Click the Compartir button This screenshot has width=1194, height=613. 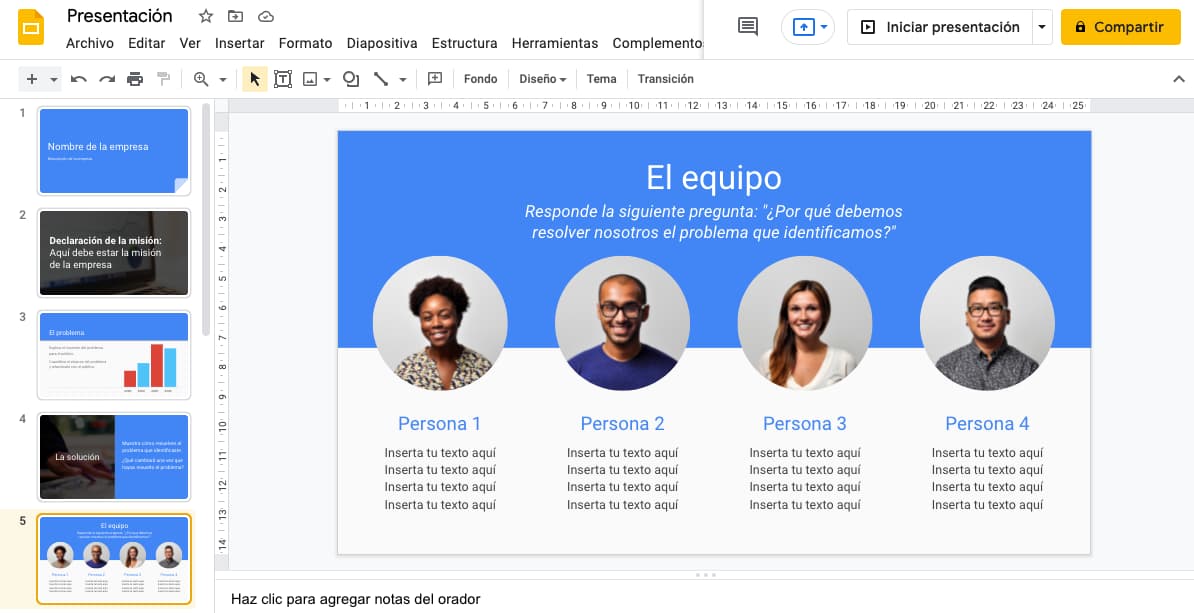click(1120, 27)
